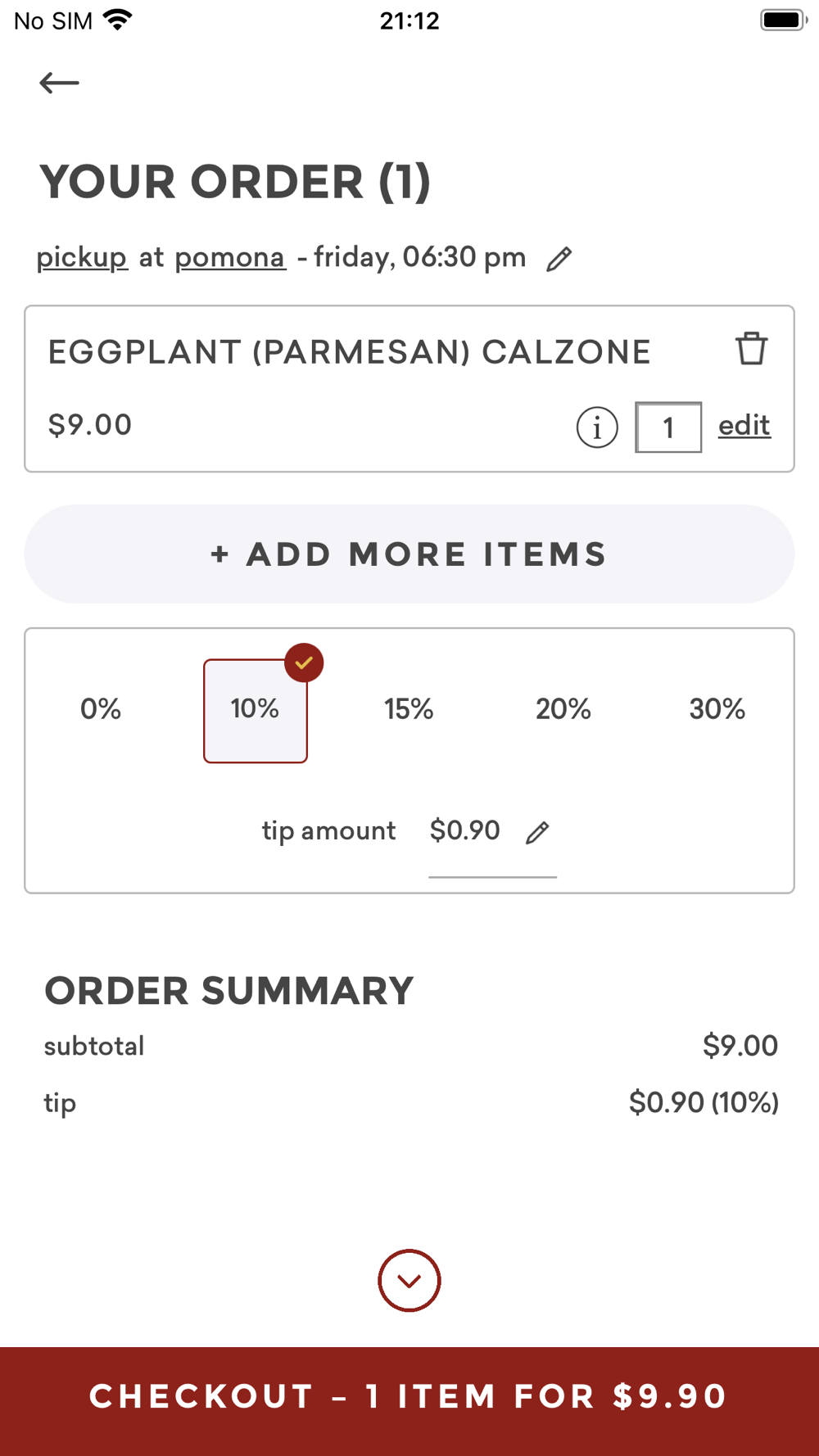The image size is (819, 1456).
Task: Tap the back arrow icon
Action: (x=59, y=83)
